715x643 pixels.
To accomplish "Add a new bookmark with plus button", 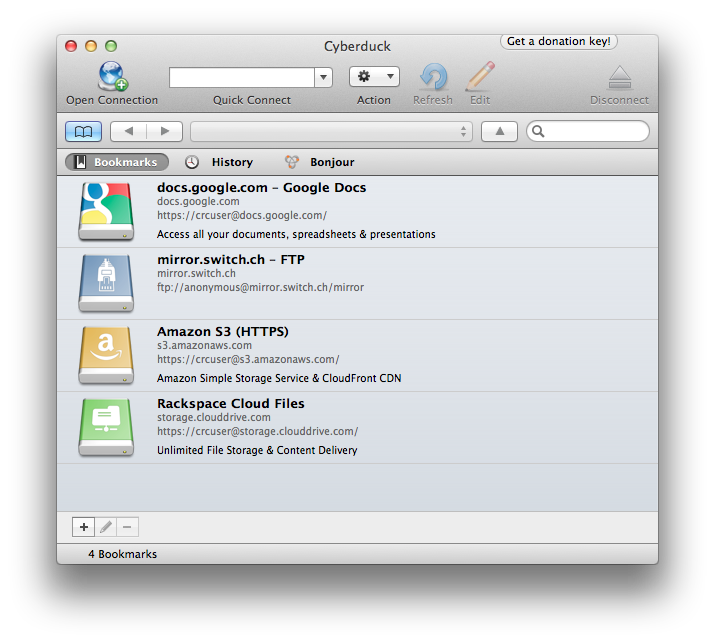I will coord(83,527).
